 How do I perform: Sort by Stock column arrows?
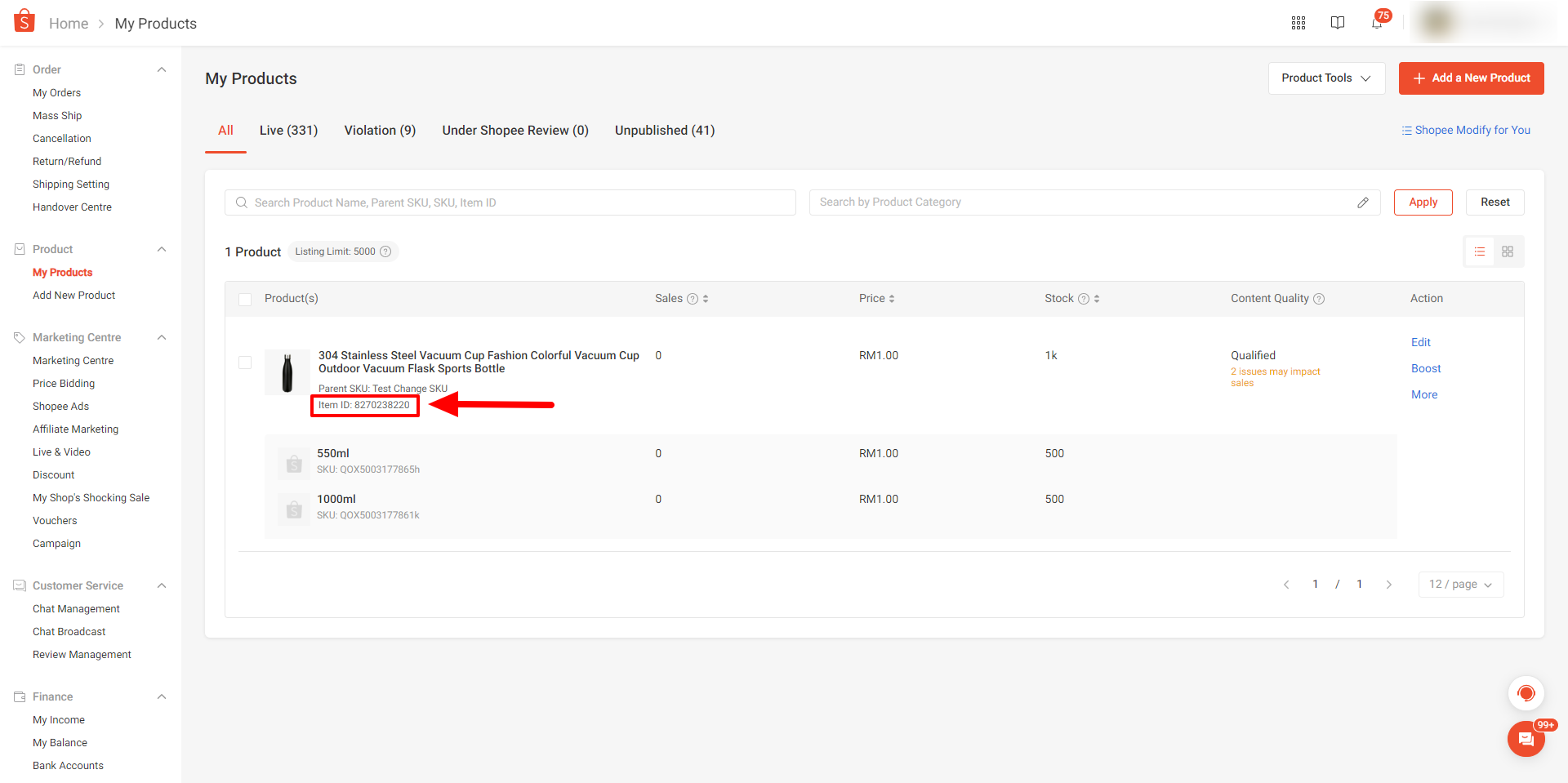[1097, 299]
